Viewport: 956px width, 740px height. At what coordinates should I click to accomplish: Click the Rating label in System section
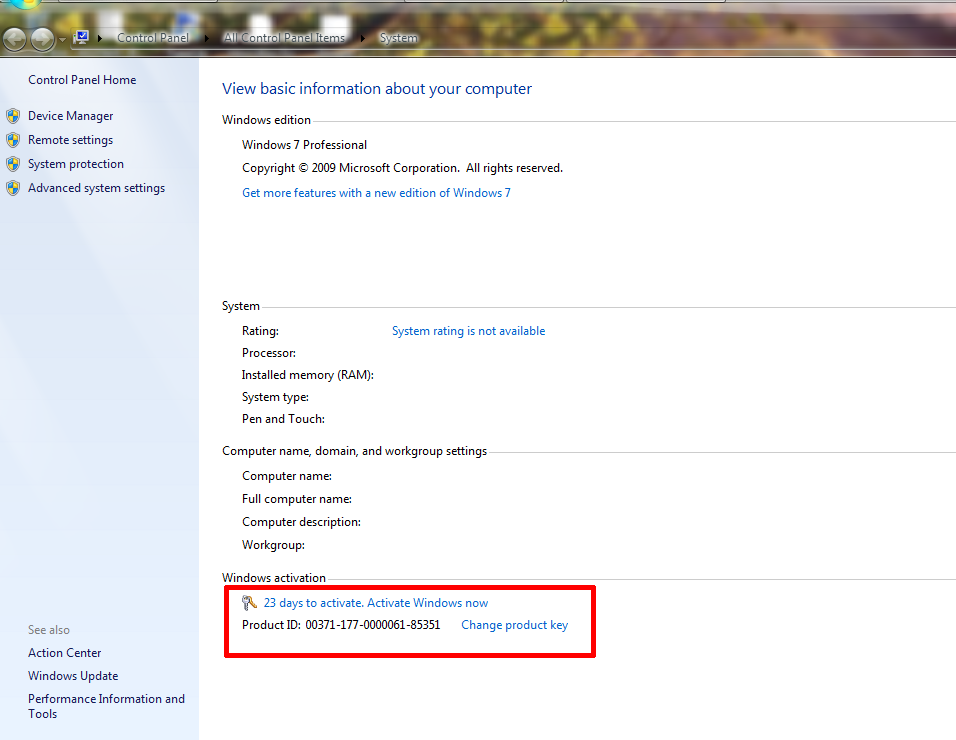coord(260,331)
